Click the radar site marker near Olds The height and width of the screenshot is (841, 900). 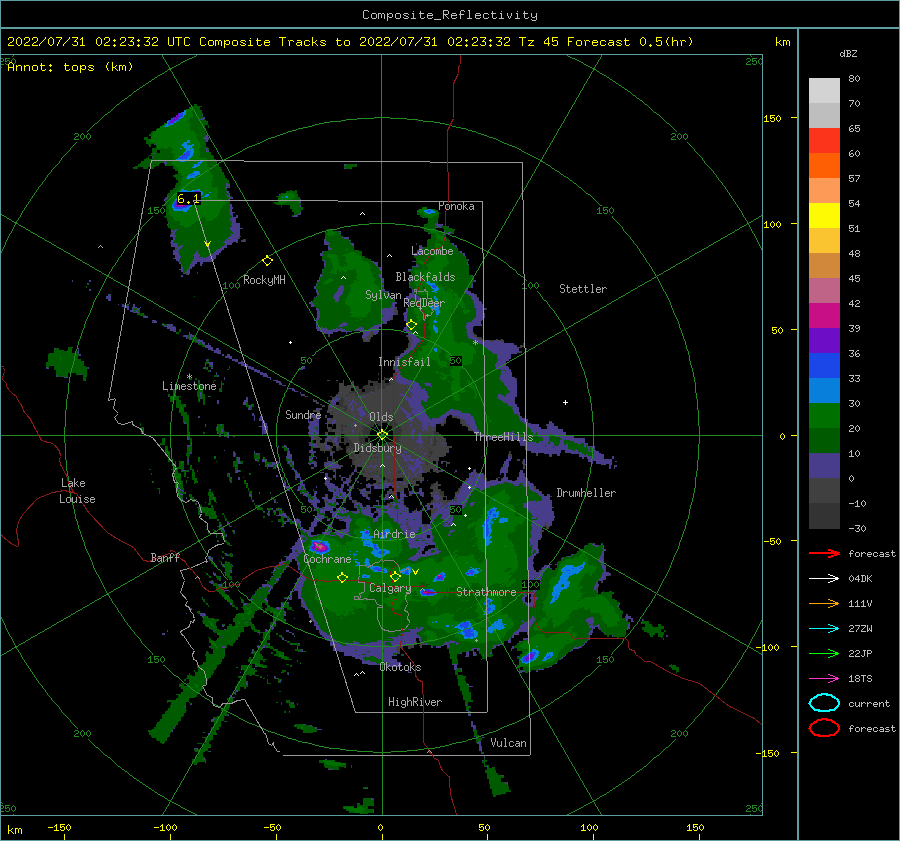382,435
